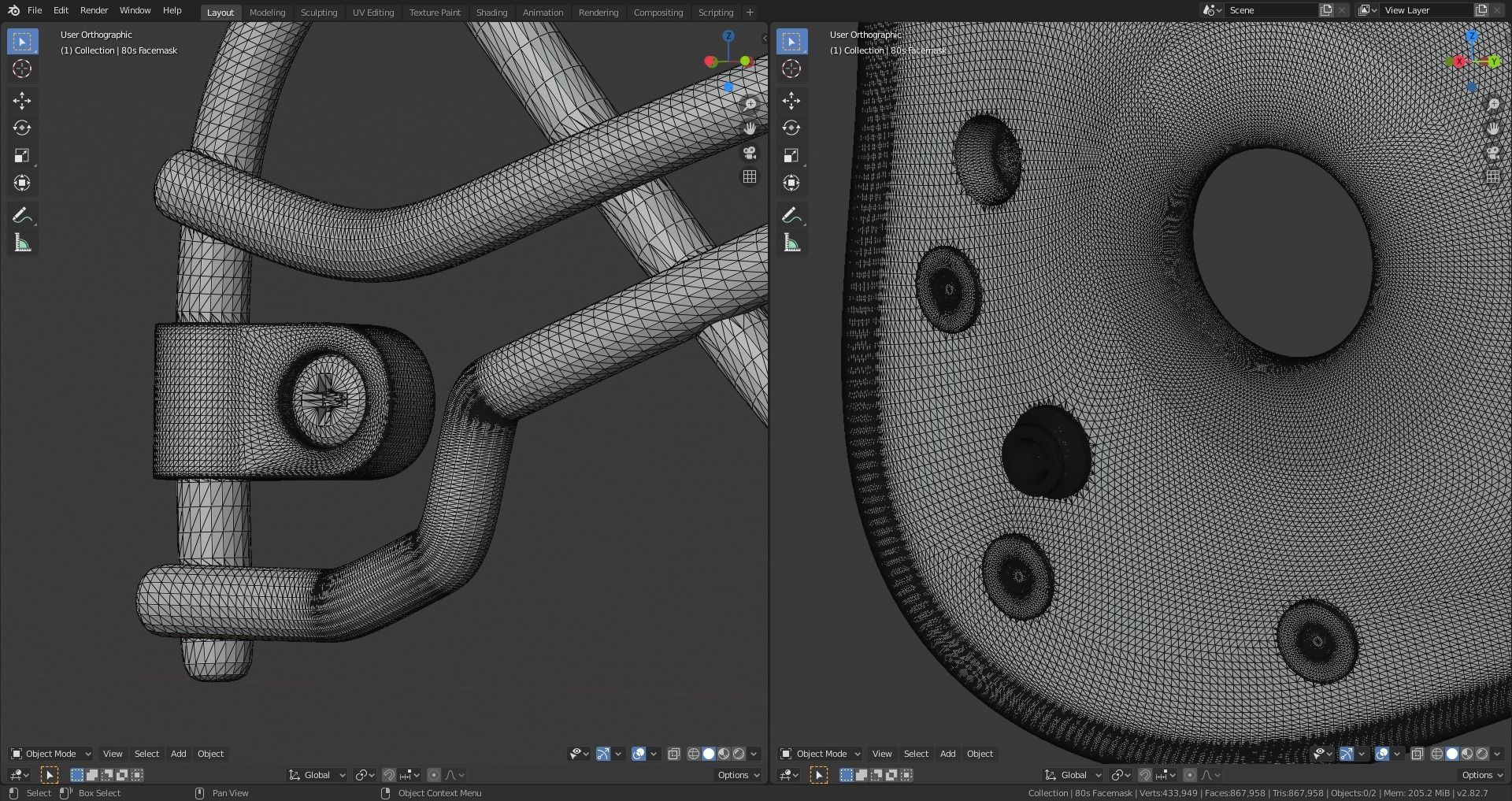This screenshot has width=1512, height=801.
Task: Choose the Rotate tool in left viewport
Action: click(x=22, y=128)
